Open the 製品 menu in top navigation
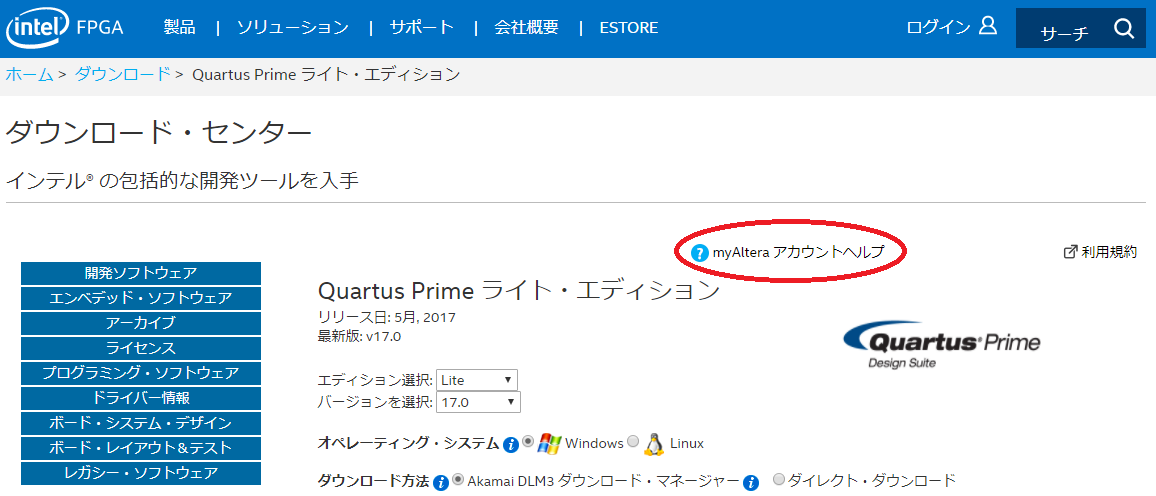The height and width of the screenshot is (496, 1156). point(179,28)
